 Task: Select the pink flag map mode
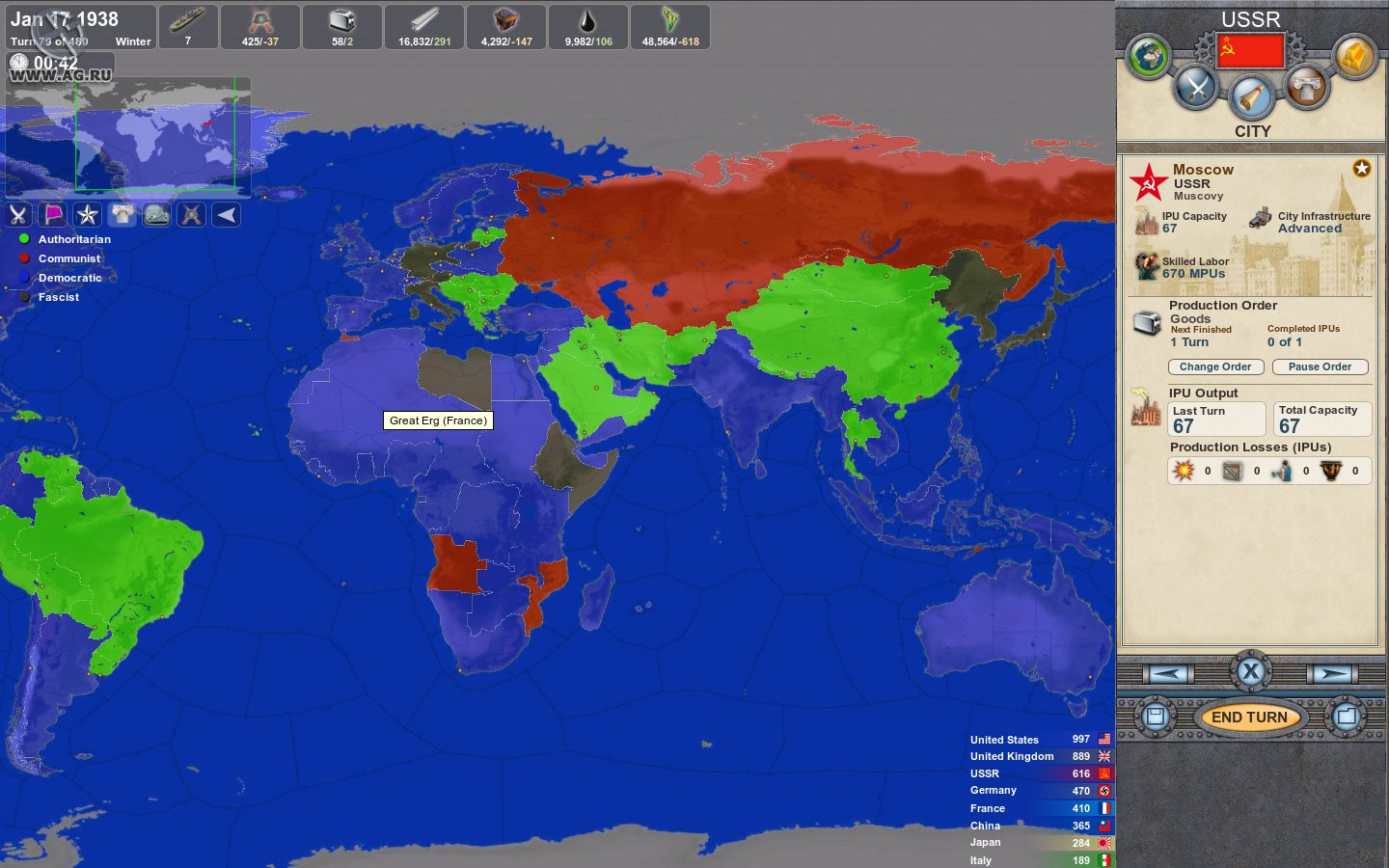(53, 215)
